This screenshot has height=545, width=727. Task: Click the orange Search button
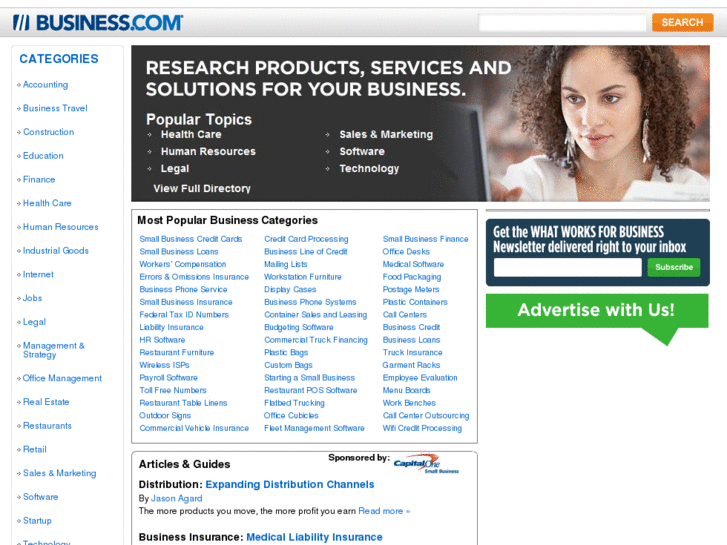[x=682, y=22]
